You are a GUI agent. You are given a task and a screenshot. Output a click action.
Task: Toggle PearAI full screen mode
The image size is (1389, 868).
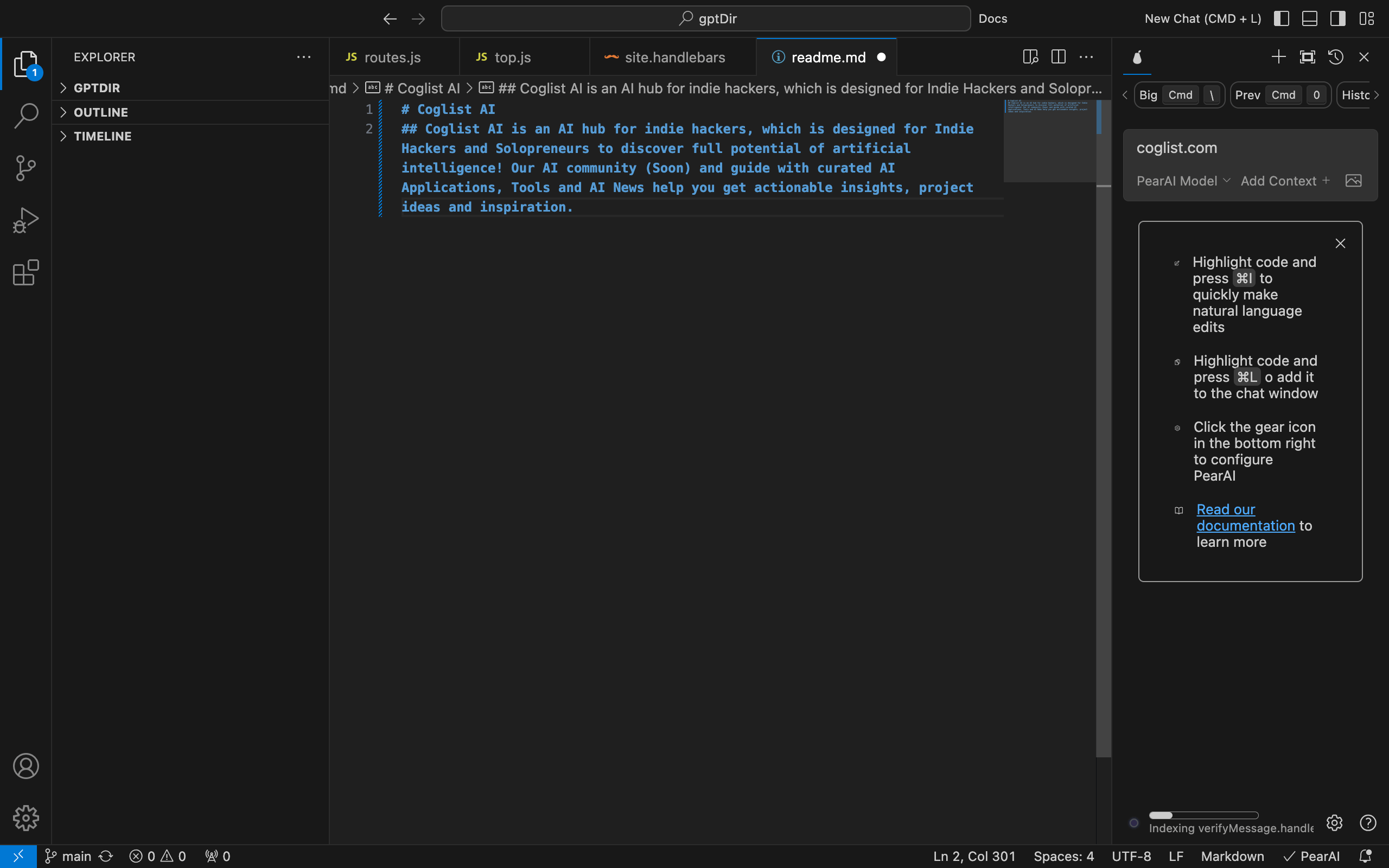1307,57
